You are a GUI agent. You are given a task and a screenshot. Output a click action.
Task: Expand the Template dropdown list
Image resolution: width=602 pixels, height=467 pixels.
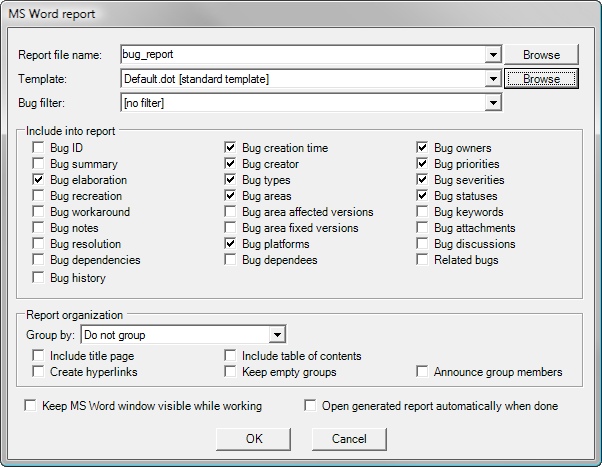pyautogui.click(x=493, y=78)
